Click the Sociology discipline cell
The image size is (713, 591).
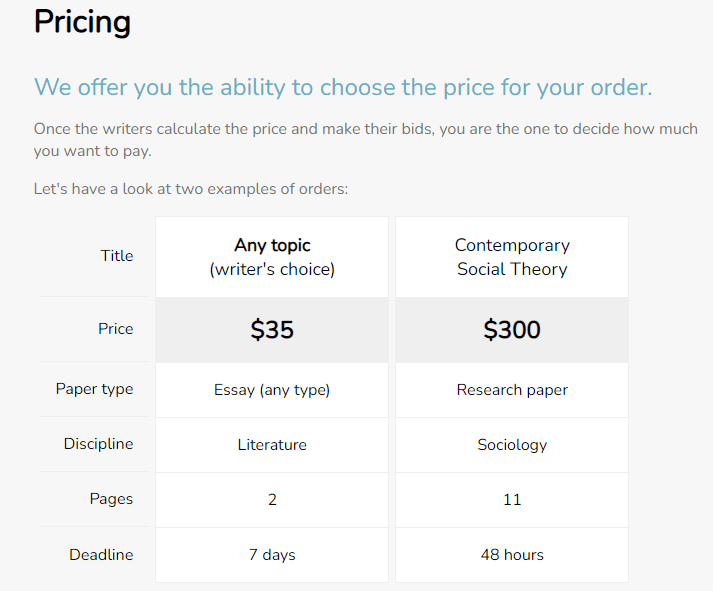512,445
